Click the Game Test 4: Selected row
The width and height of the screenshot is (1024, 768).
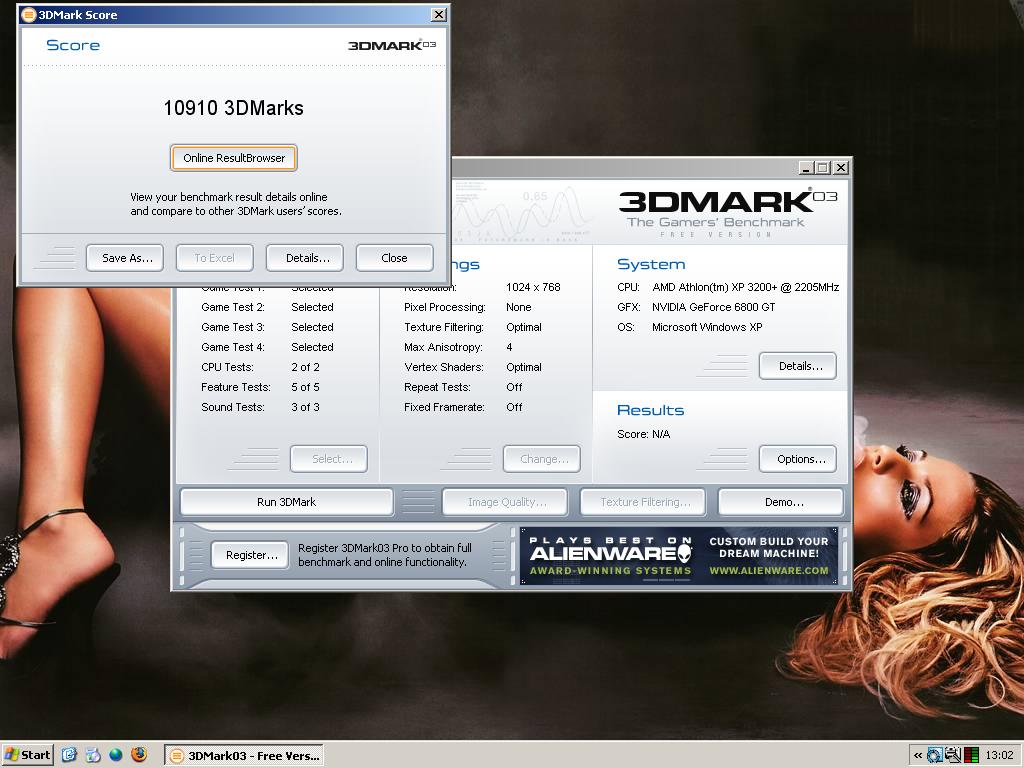(x=267, y=347)
